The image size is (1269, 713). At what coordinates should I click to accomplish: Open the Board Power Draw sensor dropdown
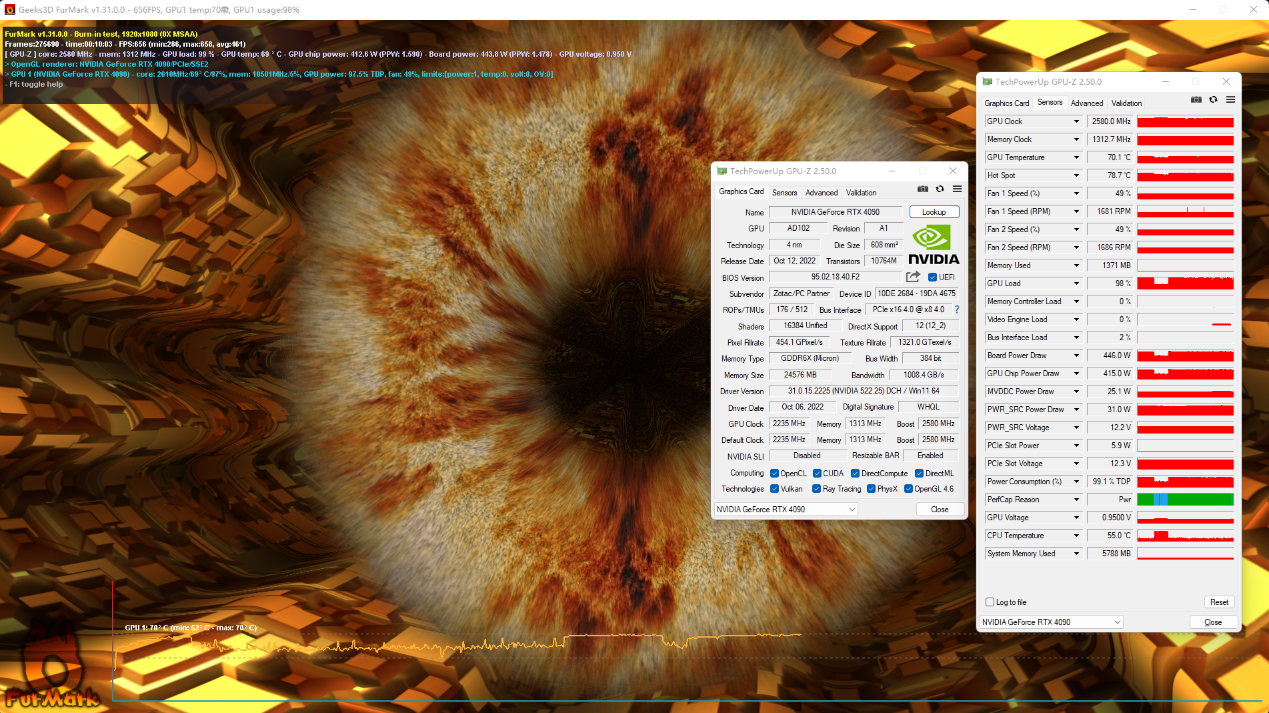[x=1077, y=356]
